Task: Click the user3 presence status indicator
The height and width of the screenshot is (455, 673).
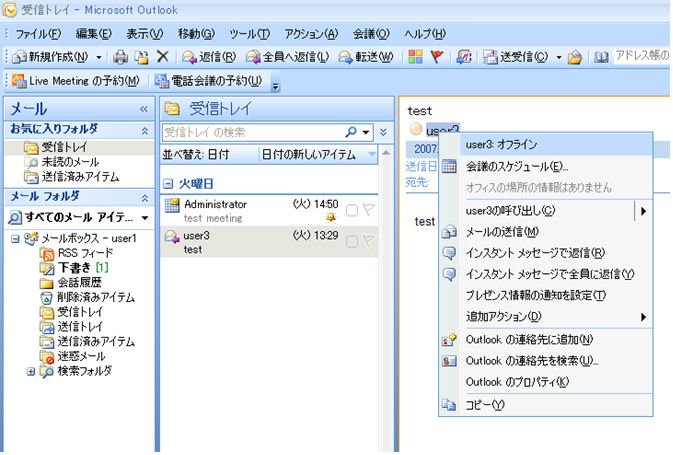Action: coord(415,129)
